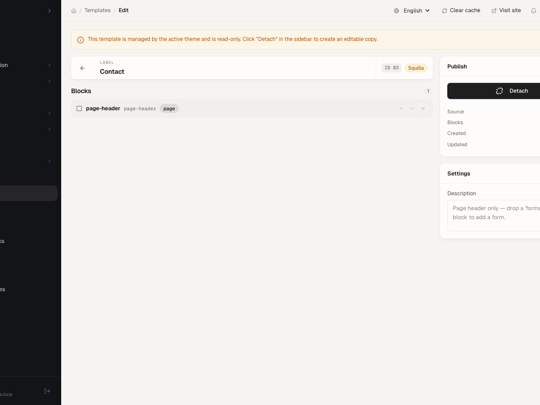Click the Squilla theme badge
This screenshot has height=405, width=540.
tap(416, 68)
